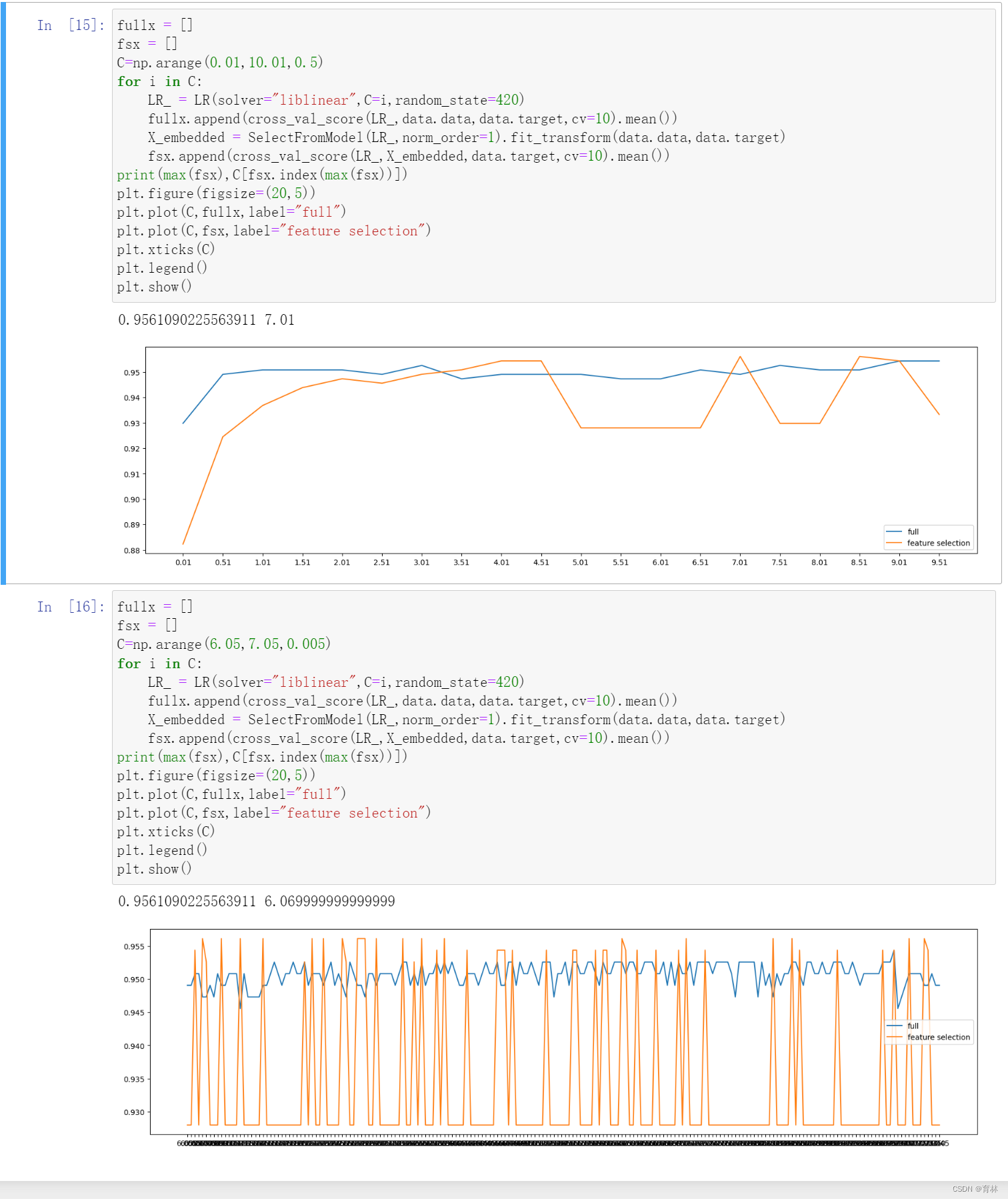Click the CSDN watermark text at bottom right
1008x1199 pixels.
975,1189
